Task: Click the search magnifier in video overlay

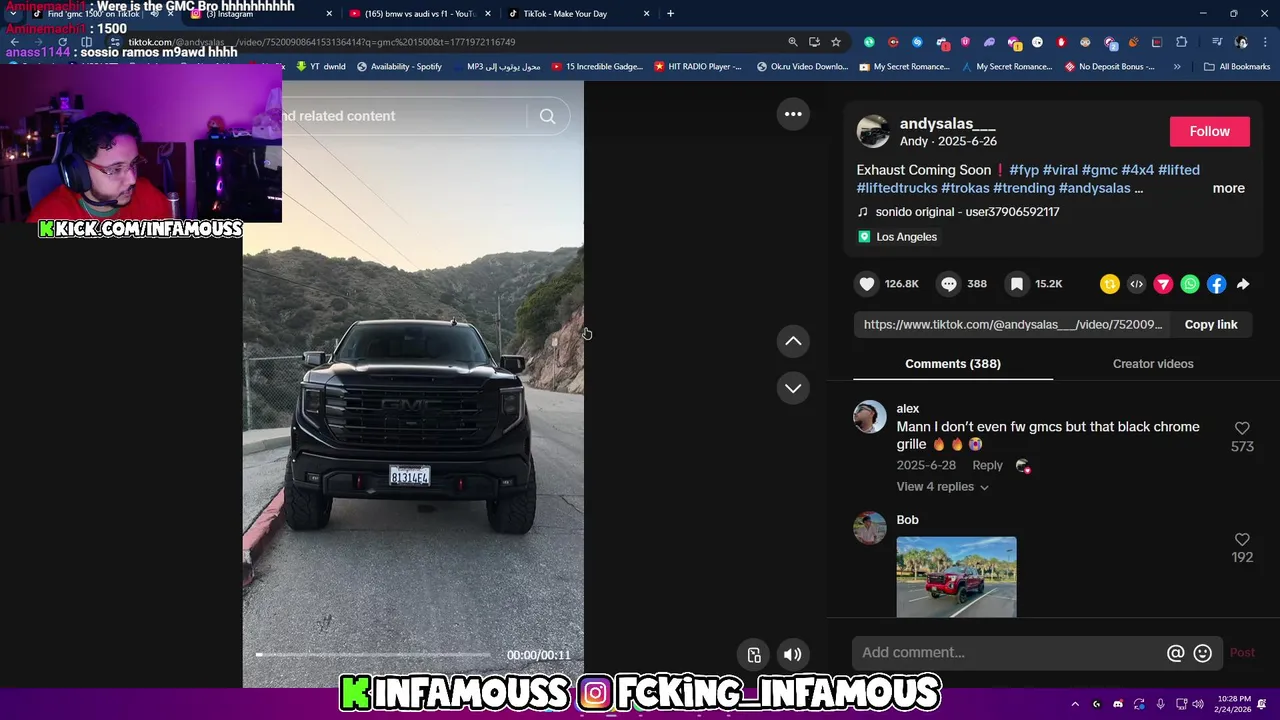Action: [547, 116]
